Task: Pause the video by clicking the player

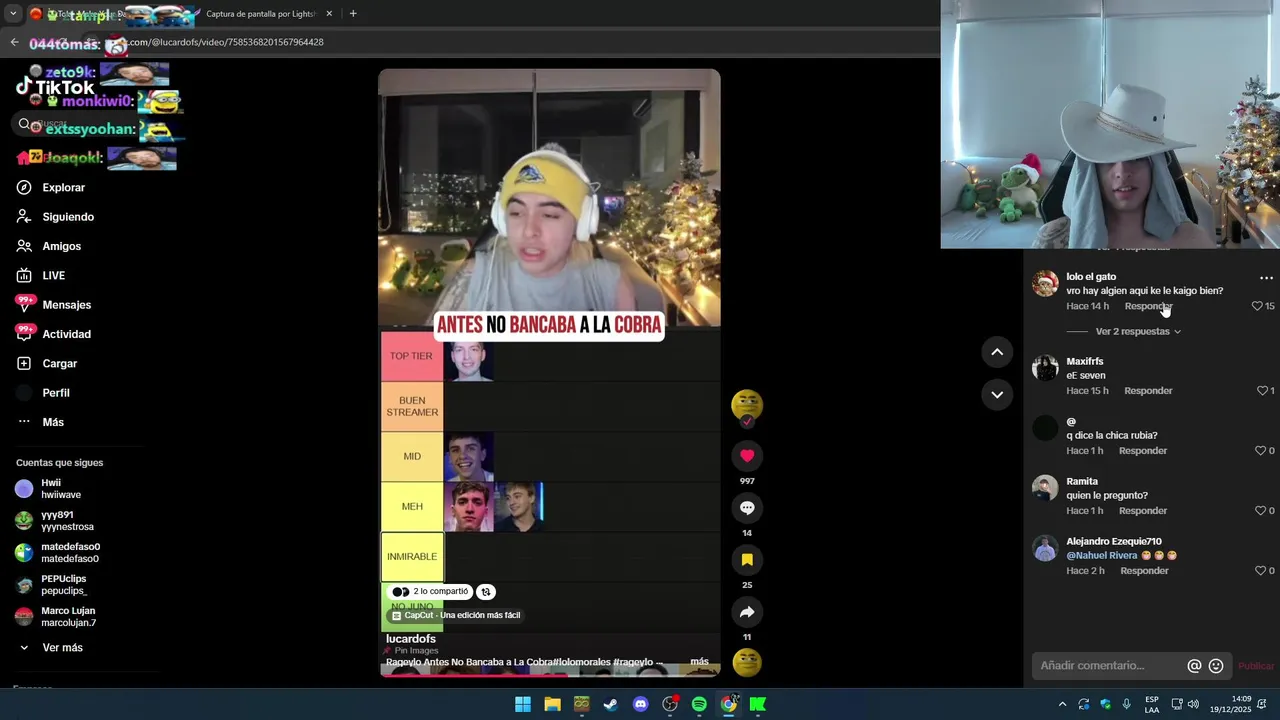Action: (x=549, y=372)
